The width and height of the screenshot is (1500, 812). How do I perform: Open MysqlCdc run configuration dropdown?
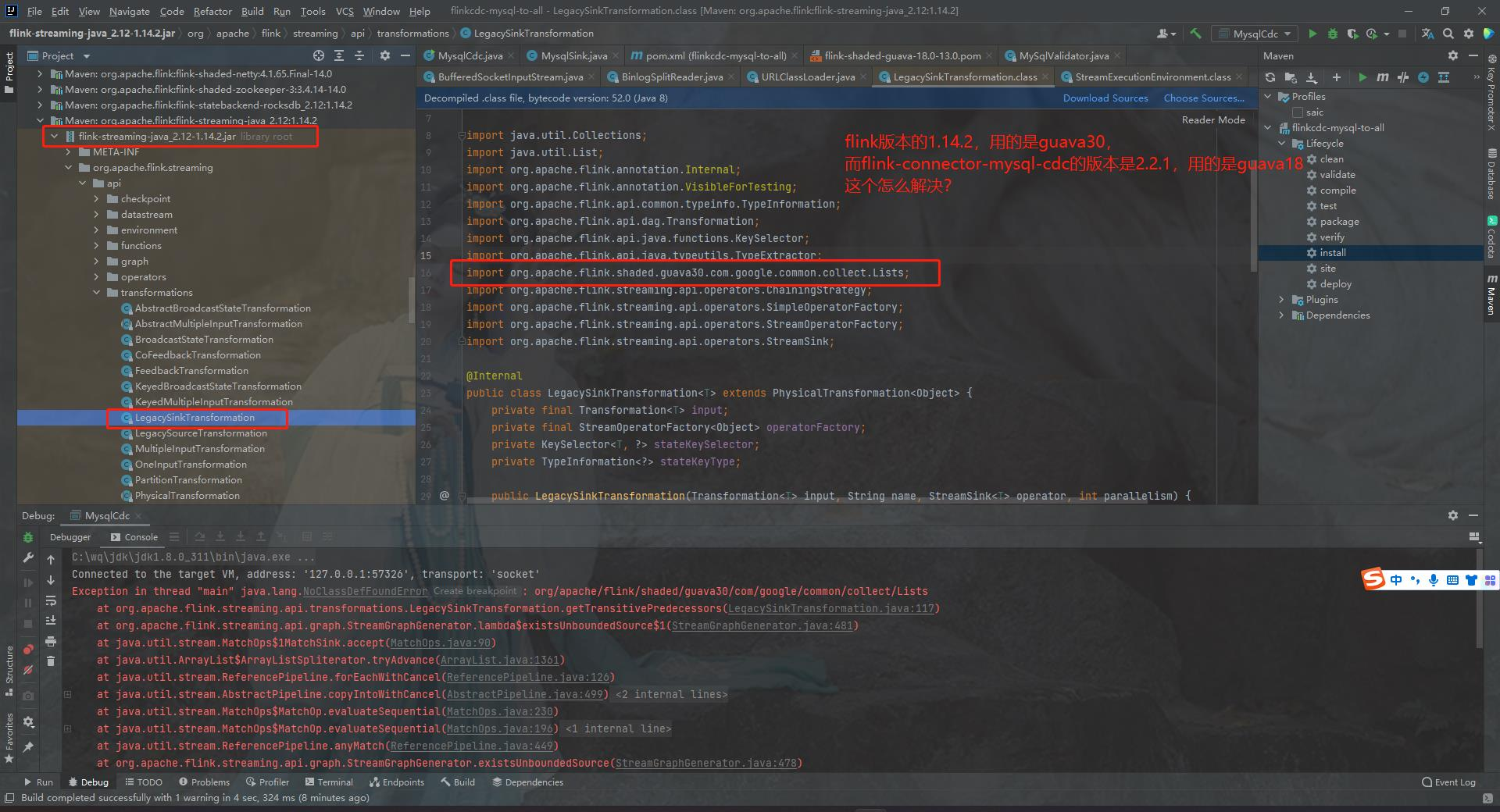[1255, 34]
